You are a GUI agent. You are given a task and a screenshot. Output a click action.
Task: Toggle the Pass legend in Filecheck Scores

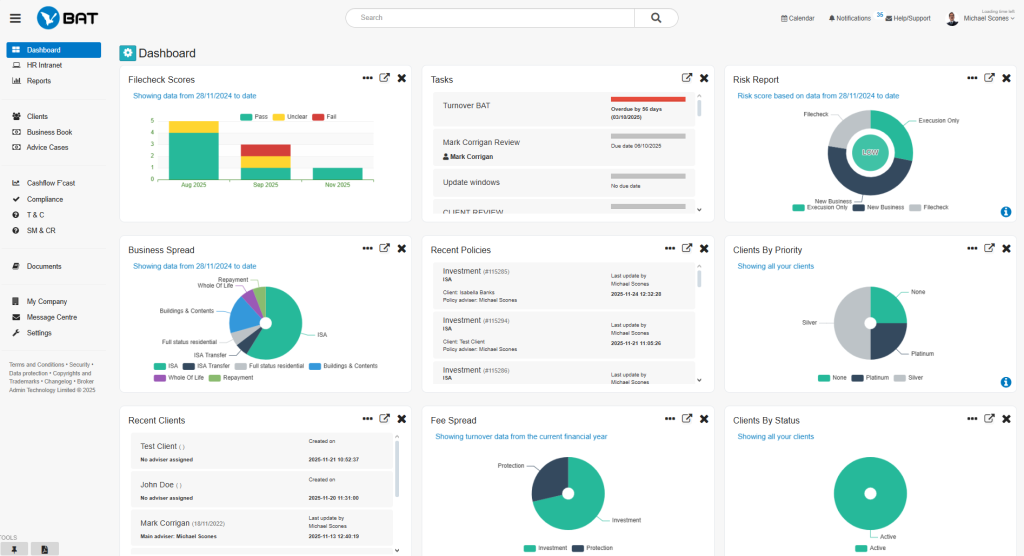coord(255,117)
